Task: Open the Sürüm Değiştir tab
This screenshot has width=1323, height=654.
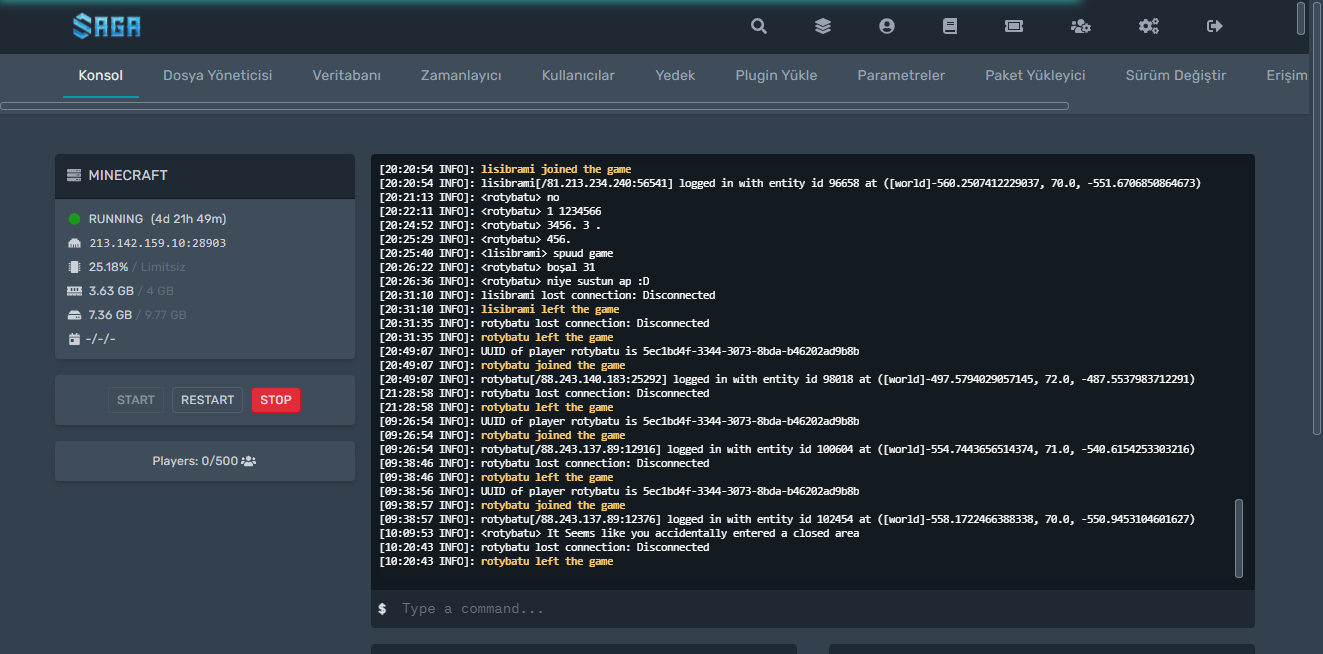Action: click(x=1176, y=76)
